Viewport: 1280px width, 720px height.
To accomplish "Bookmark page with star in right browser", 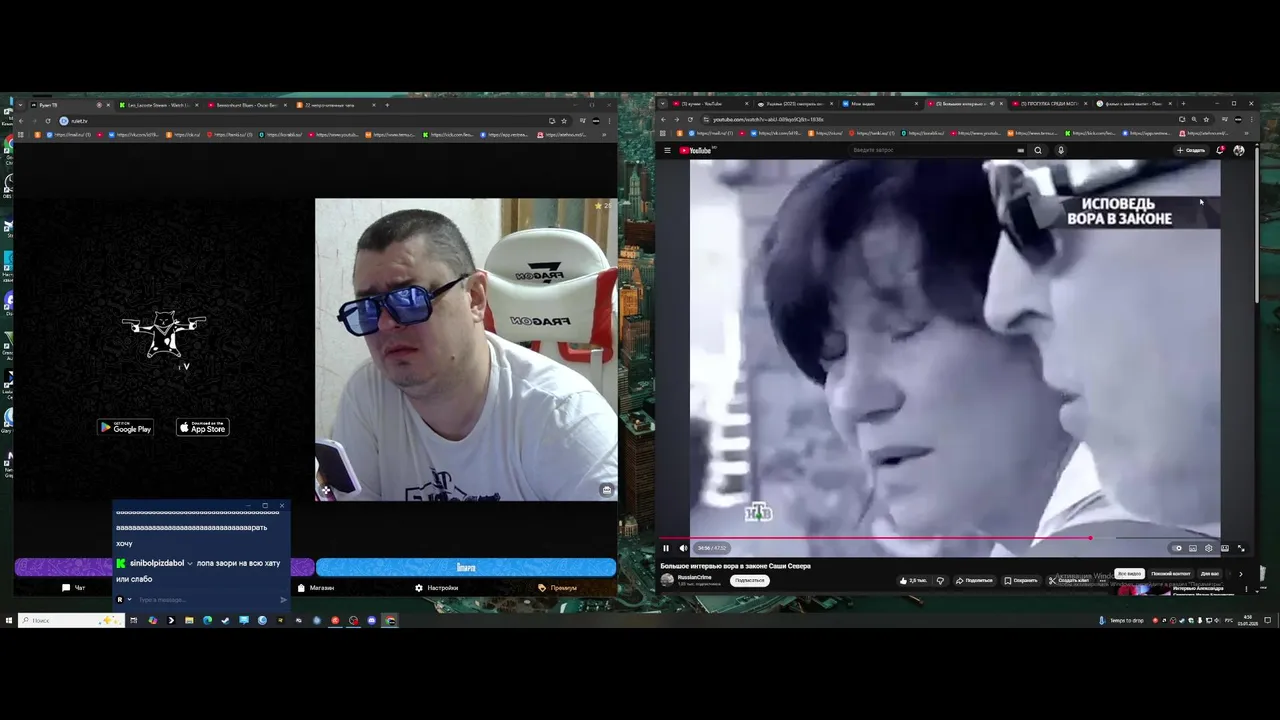I will click(x=1206, y=119).
